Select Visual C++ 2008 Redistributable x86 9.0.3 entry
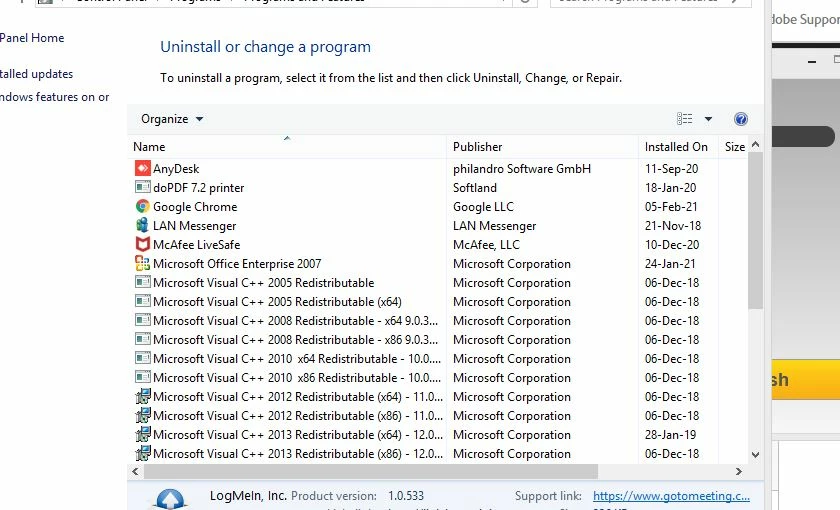 295,340
